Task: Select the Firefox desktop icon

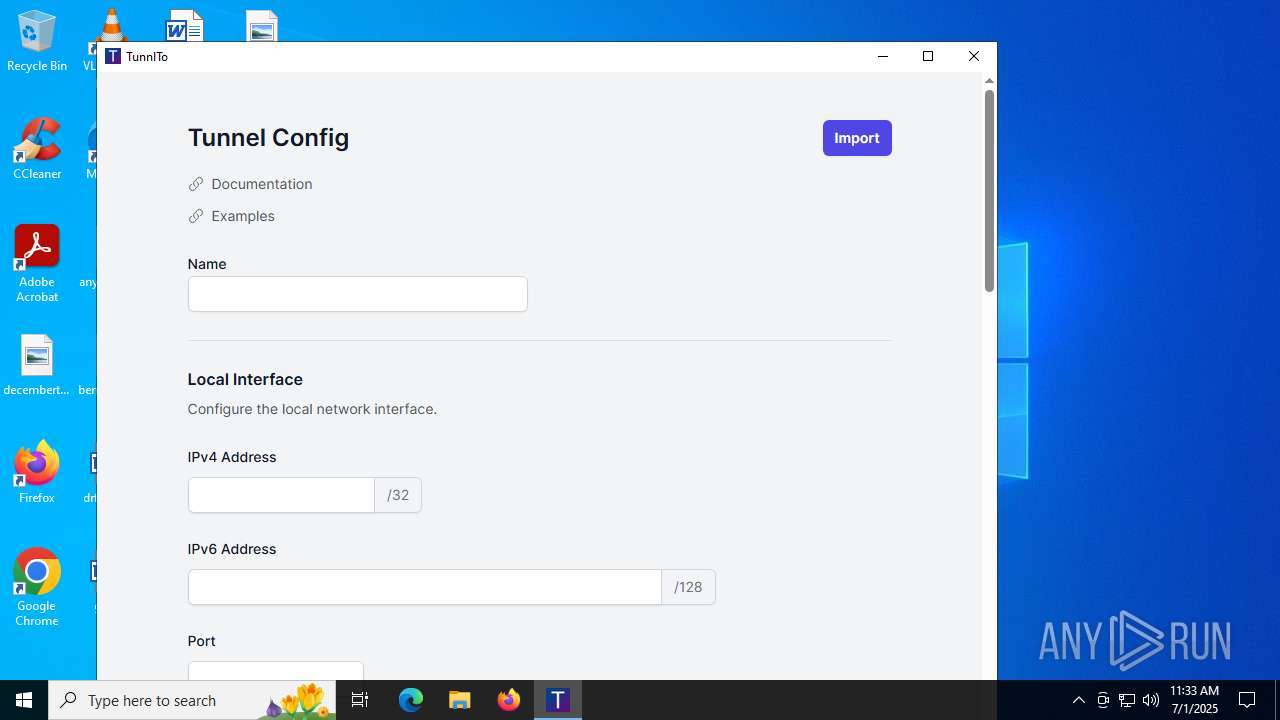Action: tap(37, 472)
